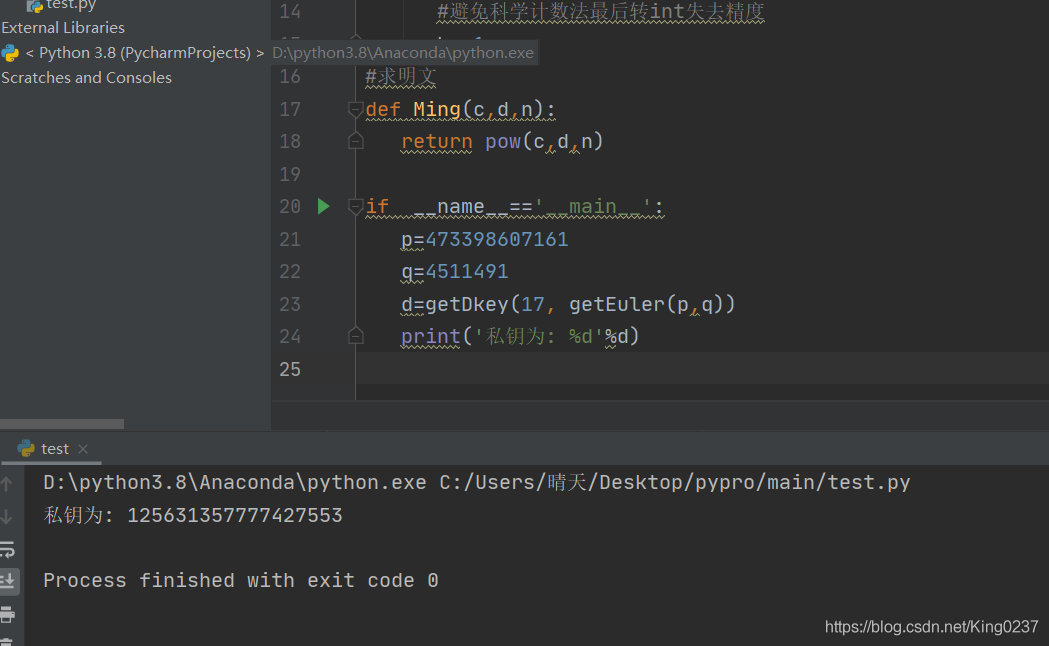Click 'Process finished with exit code 0'
This screenshot has height=646, width=1049.
point(241,580)
